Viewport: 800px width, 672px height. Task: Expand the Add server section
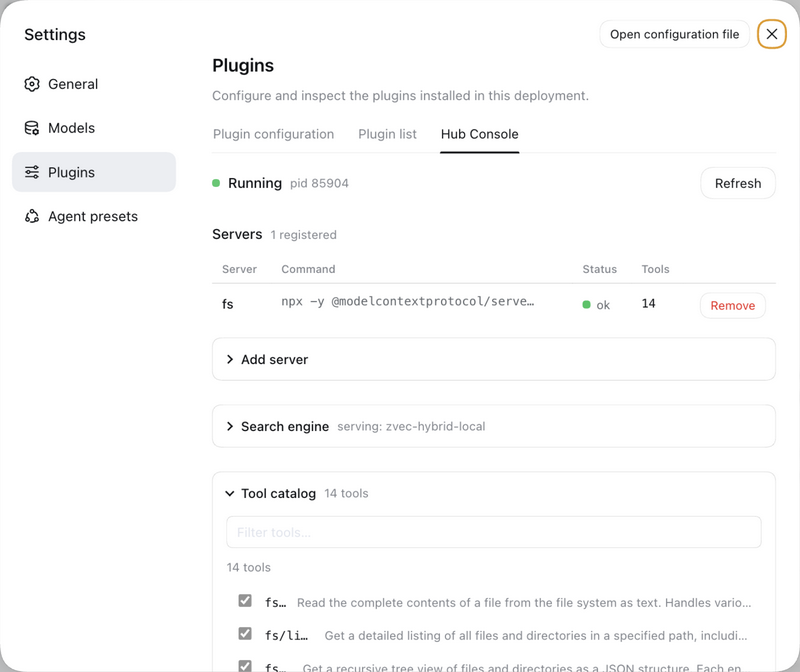coord(494,359)
